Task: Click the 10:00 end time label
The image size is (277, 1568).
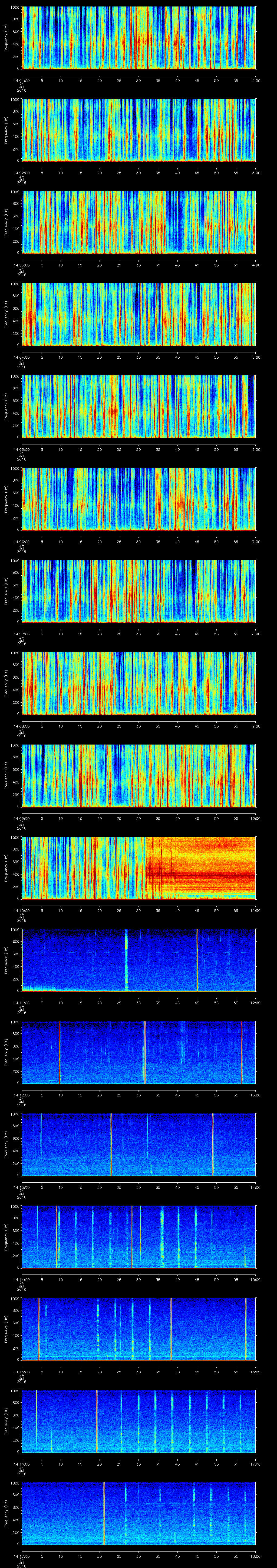Action: point(256,818)
